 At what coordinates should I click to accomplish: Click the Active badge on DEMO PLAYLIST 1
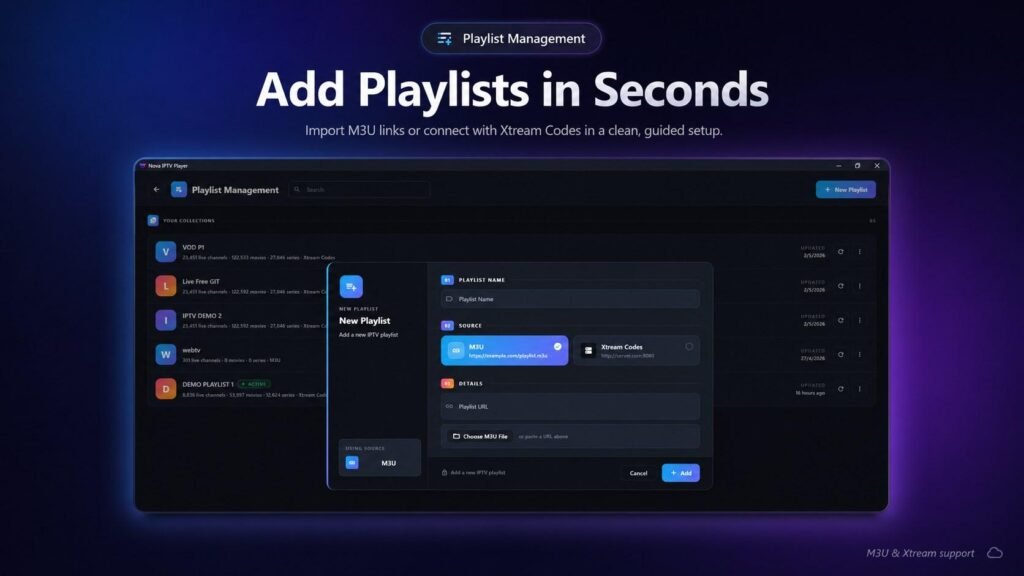(254, 384)
